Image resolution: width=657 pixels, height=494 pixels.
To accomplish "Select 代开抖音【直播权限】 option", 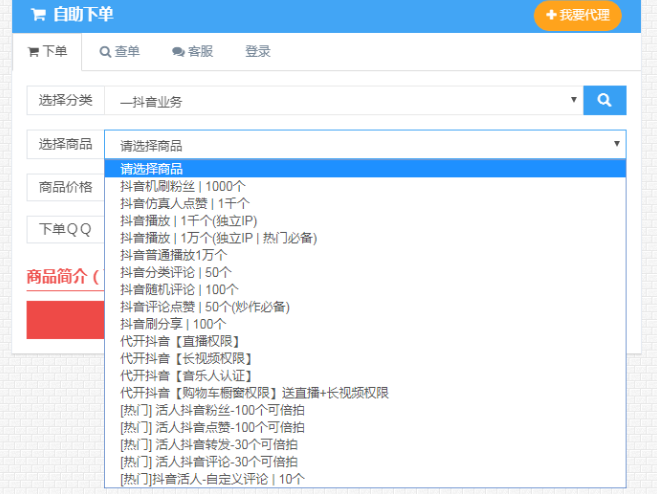I will (365, 341).
